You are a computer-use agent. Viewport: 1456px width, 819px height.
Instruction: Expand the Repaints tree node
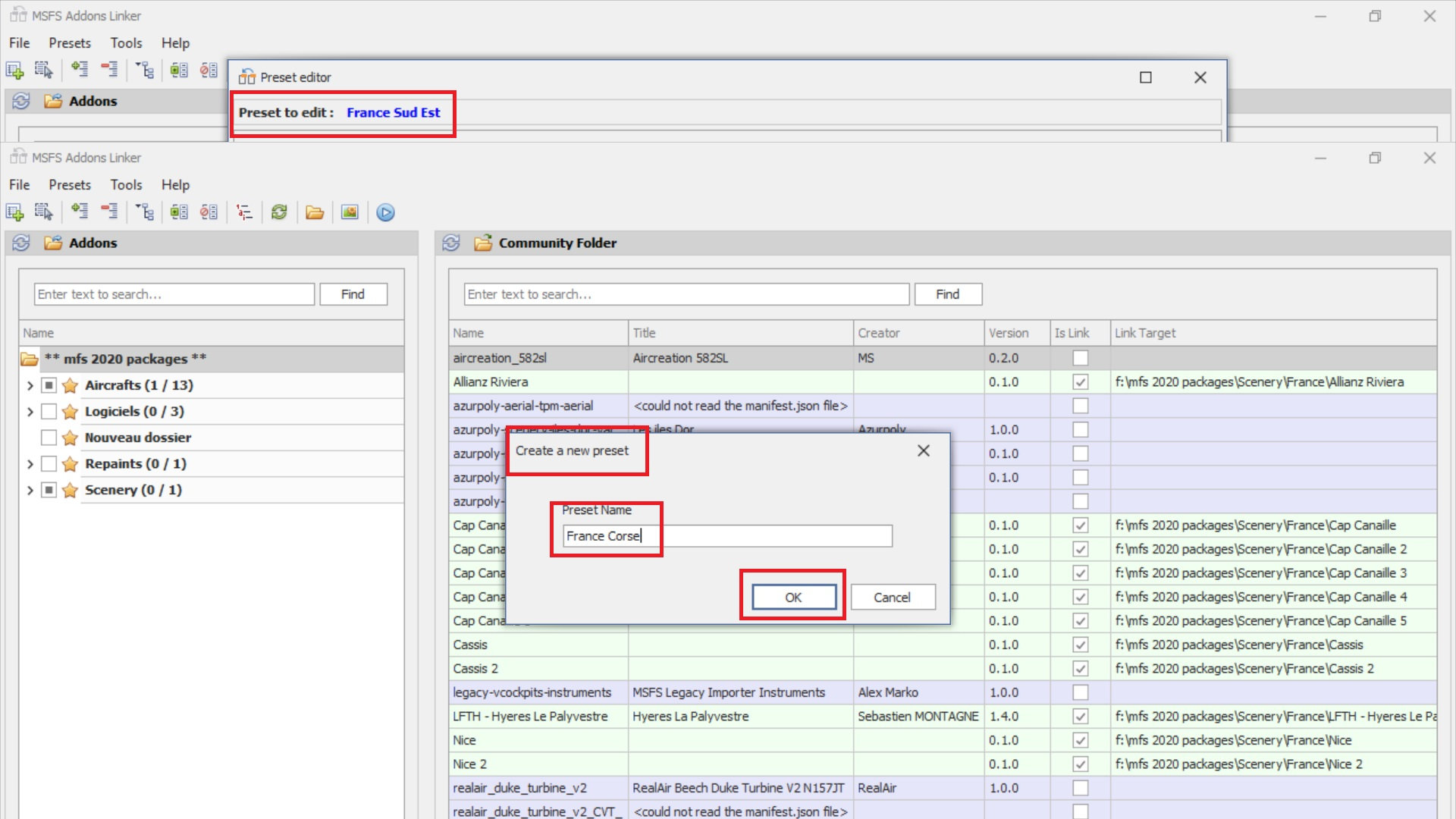coord(30,464)
